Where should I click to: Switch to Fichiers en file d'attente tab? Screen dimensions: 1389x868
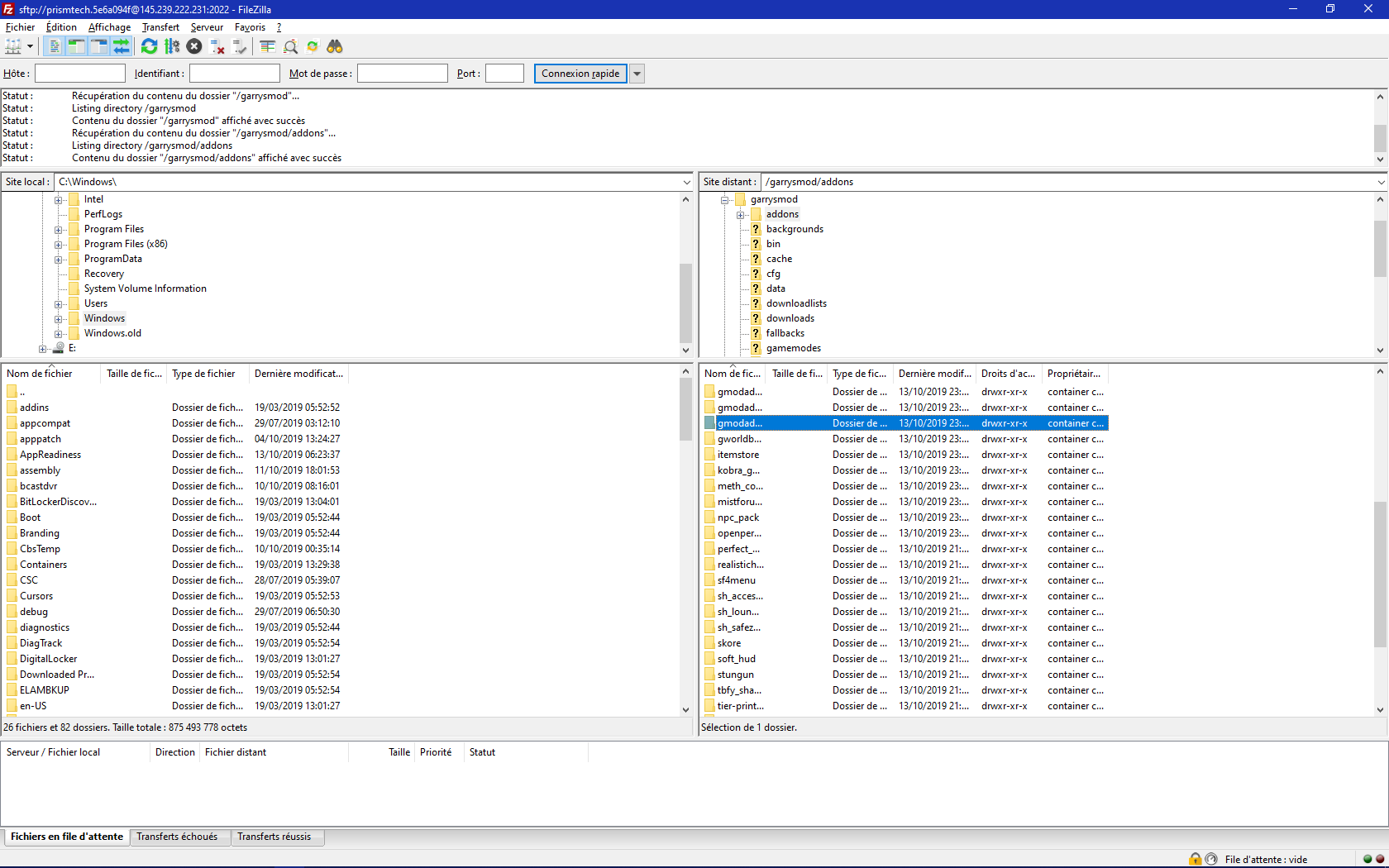pyautogui.click(x=66, y=837)
